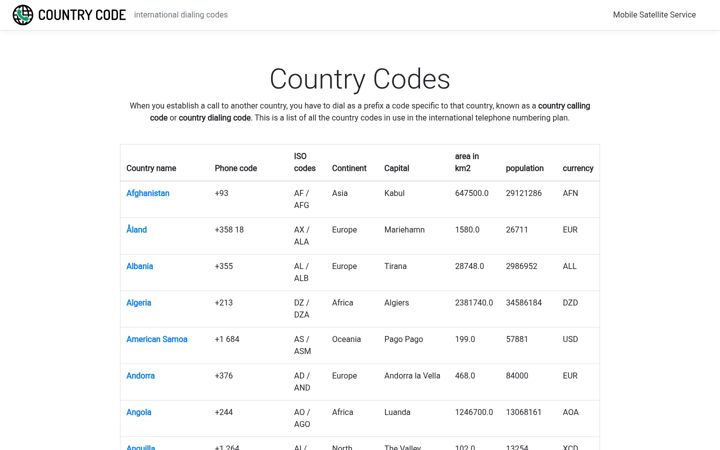Screen dimensions: 720x450
Task: Click the '34586184' population cell
Action: pyautogui.click(x=523, y=303)
